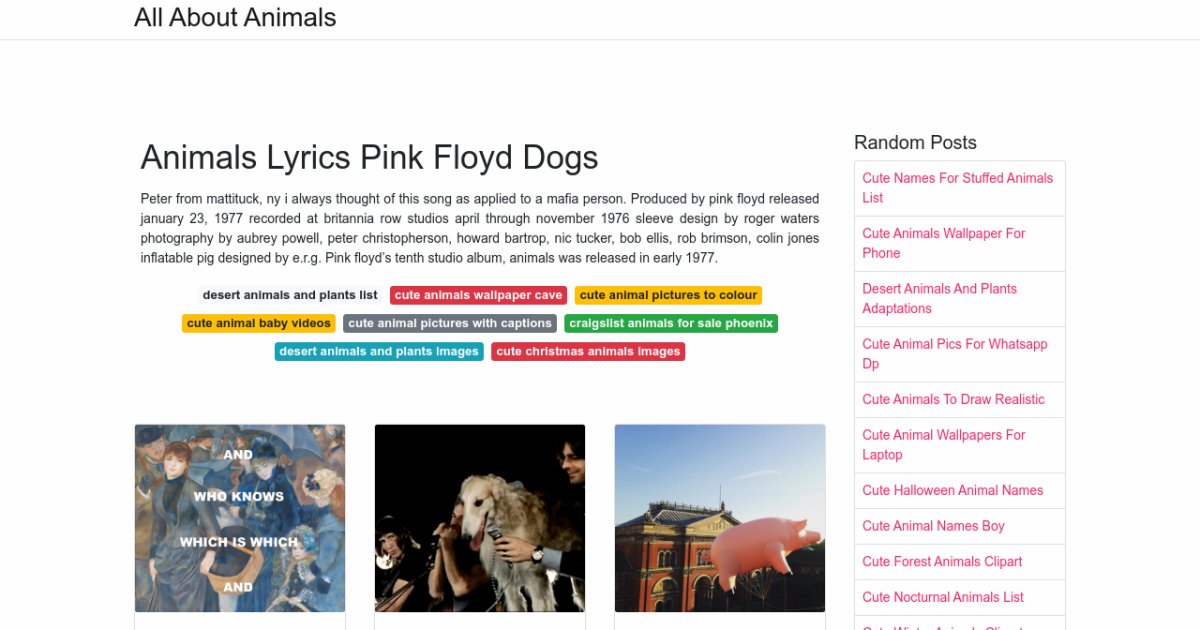Select 'cute animal pictures with captions' tag

click(x=450, y=323)
